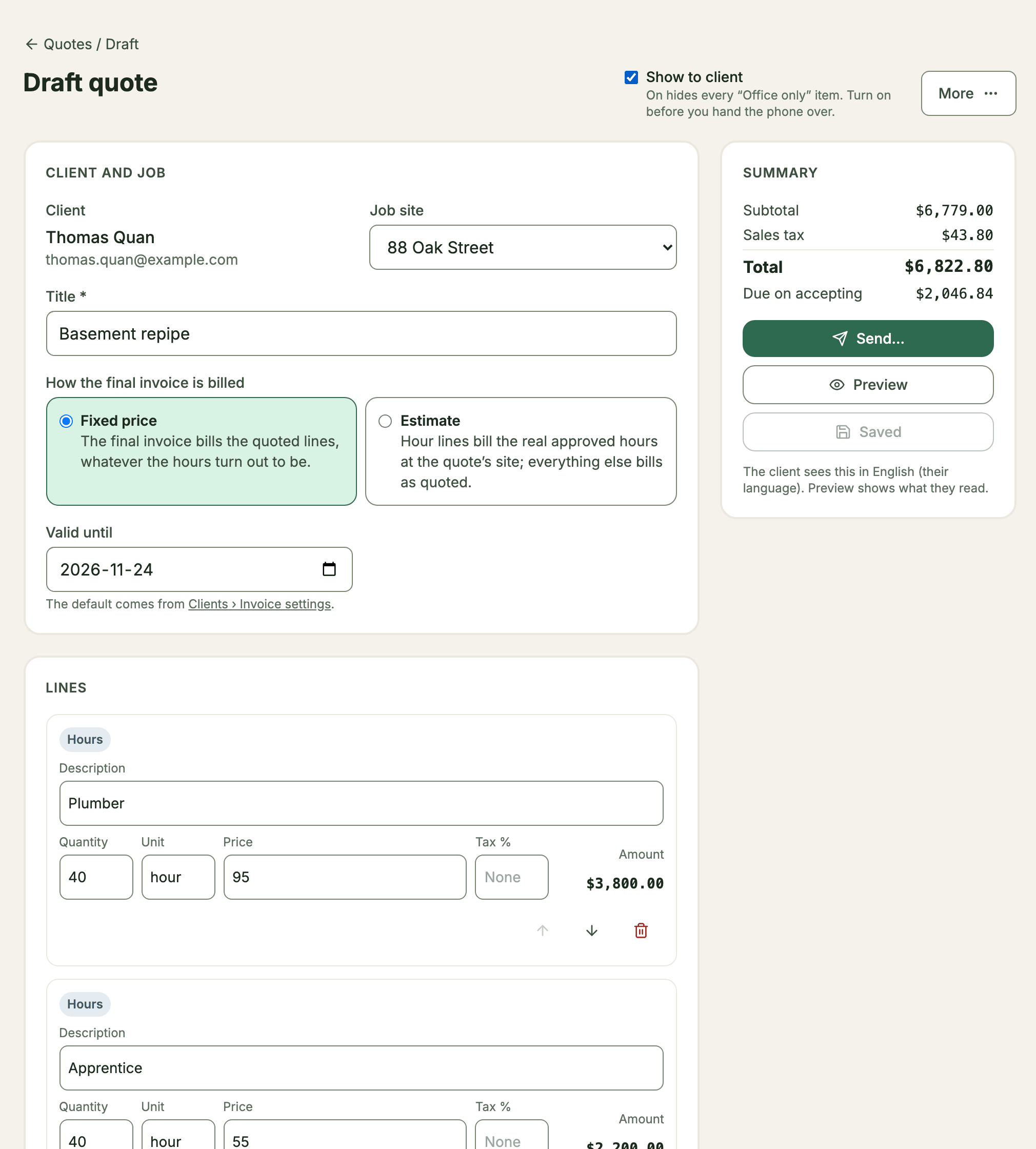Click the Total value $6,822.80
Viewport: 1036px width, 1149px height.
tap(948, 266)
